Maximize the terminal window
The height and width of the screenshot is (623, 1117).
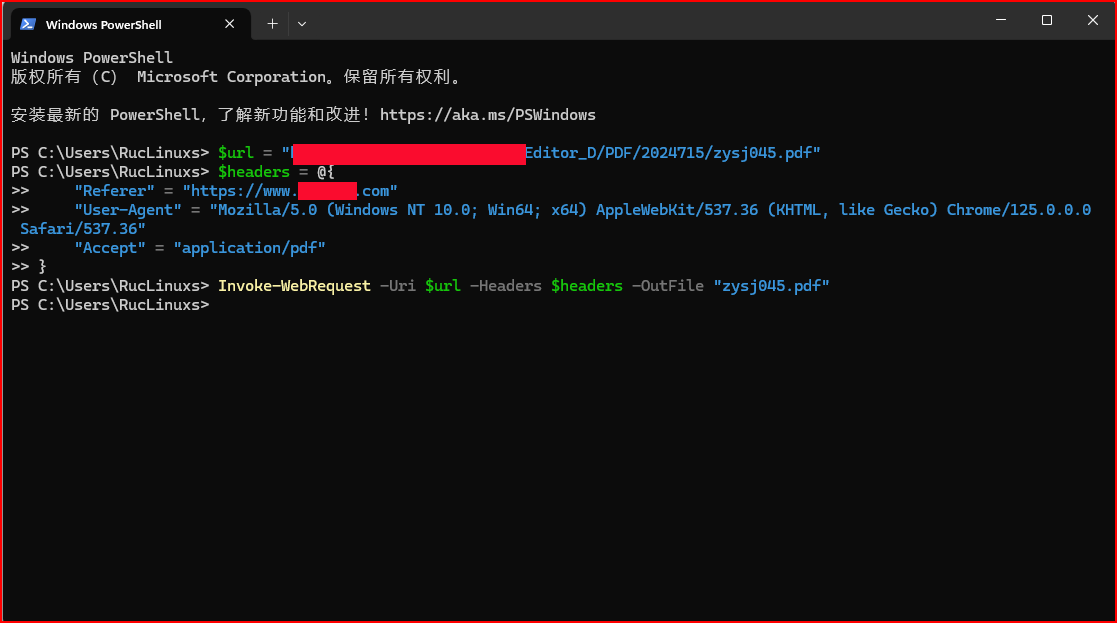1046,20
